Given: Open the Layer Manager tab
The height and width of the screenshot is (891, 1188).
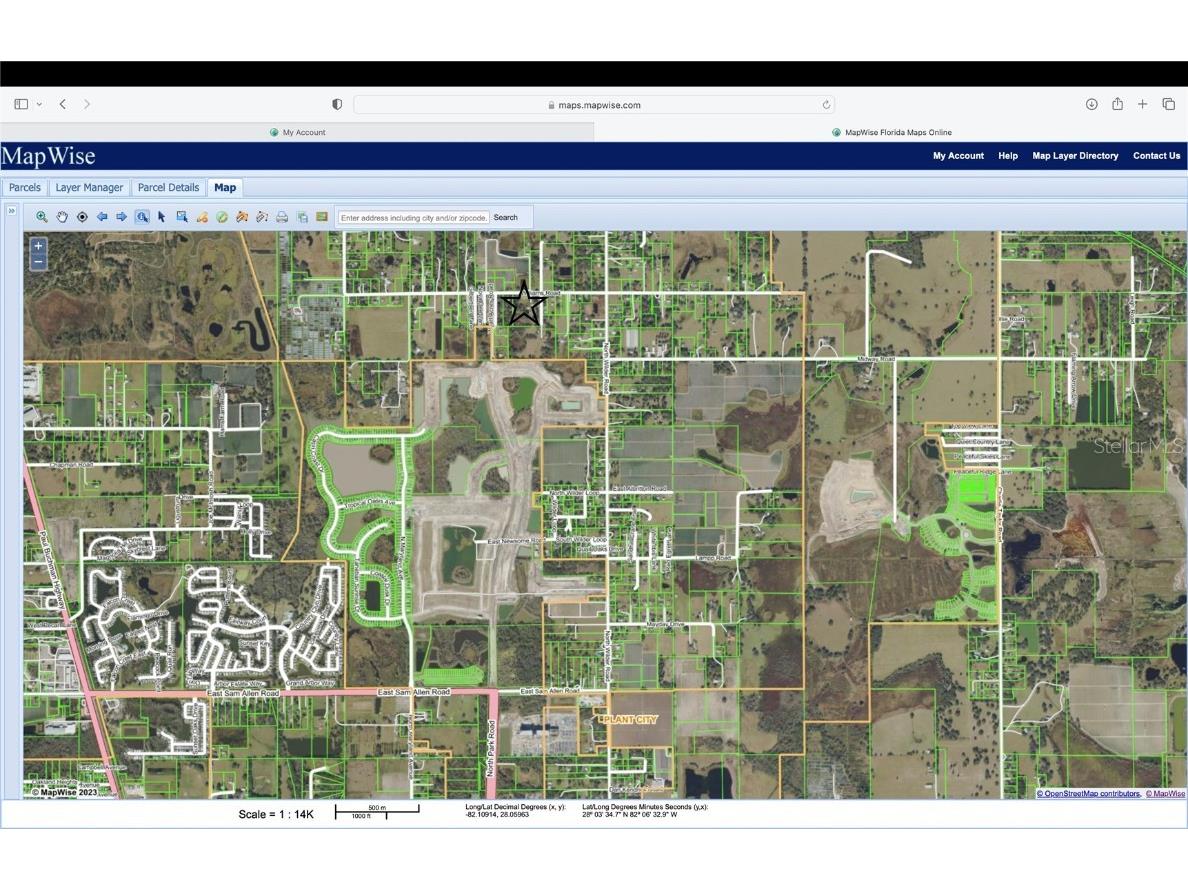Looking at the screenshot, I should click(89, 188).
